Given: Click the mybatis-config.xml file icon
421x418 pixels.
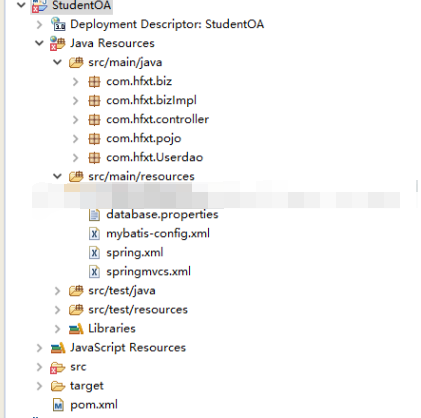Looking at the screenshot, I should 94,234.
